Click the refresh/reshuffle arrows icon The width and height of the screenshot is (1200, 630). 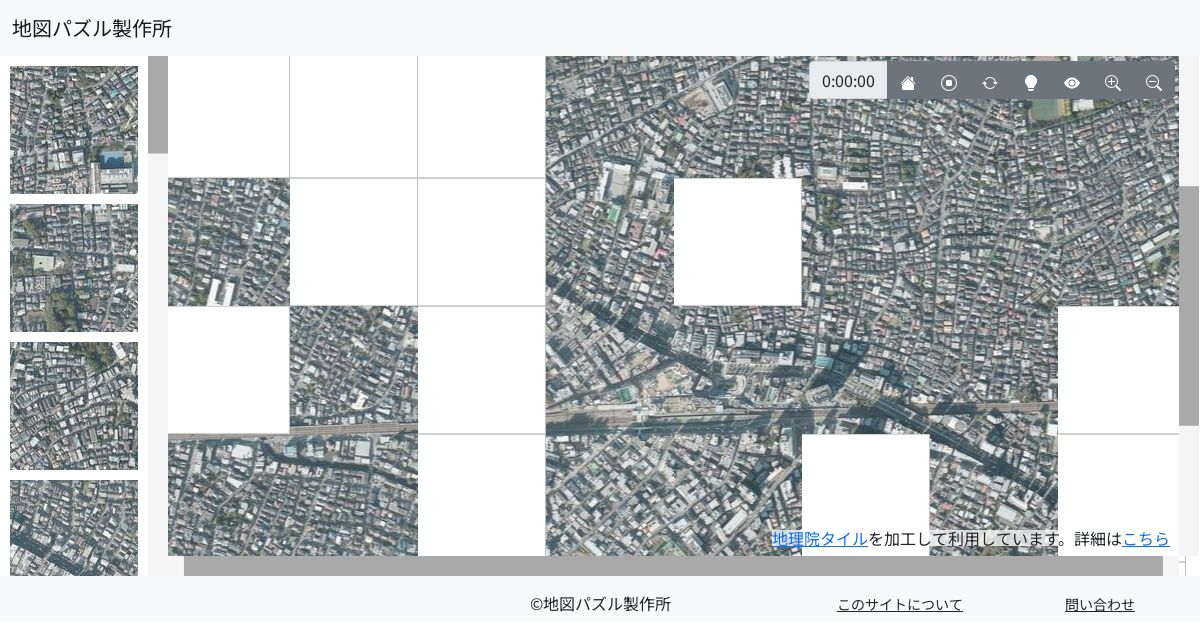(990, 83)
